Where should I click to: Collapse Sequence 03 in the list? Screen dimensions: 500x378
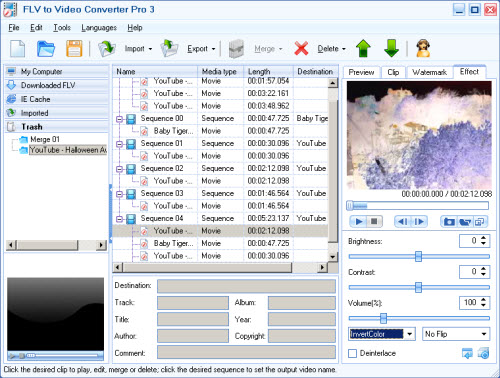click(x=119, y=194)
